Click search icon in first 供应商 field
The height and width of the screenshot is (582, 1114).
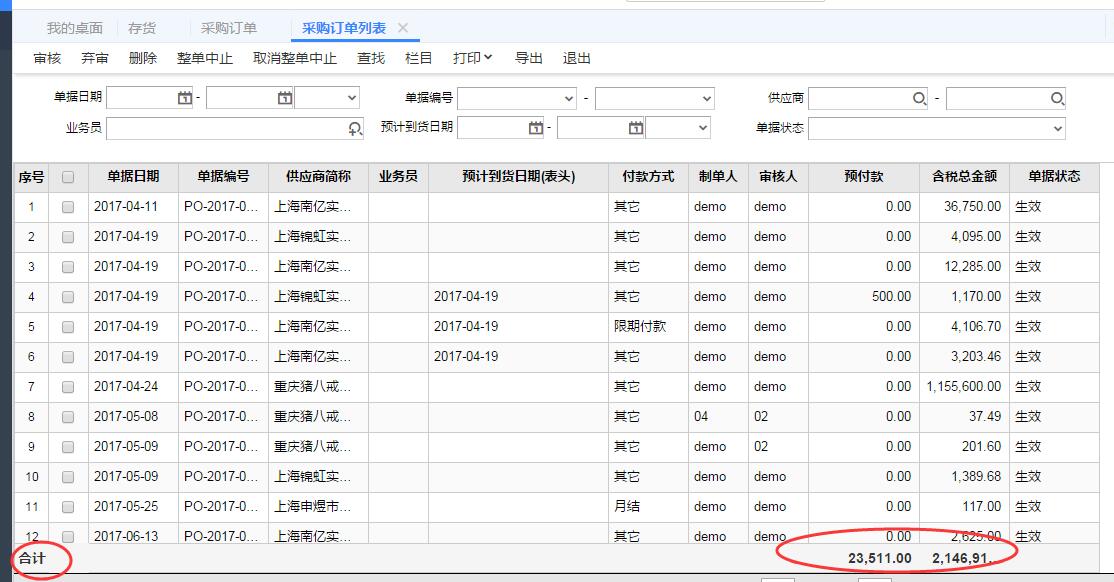(x=919, y=98)
